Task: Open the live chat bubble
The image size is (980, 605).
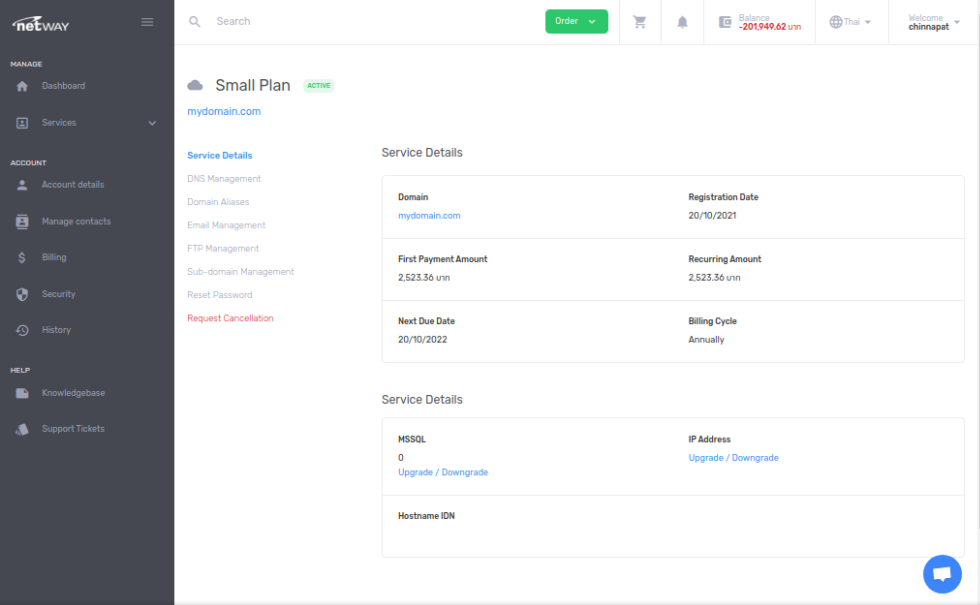Action: (x=941, y=574)
